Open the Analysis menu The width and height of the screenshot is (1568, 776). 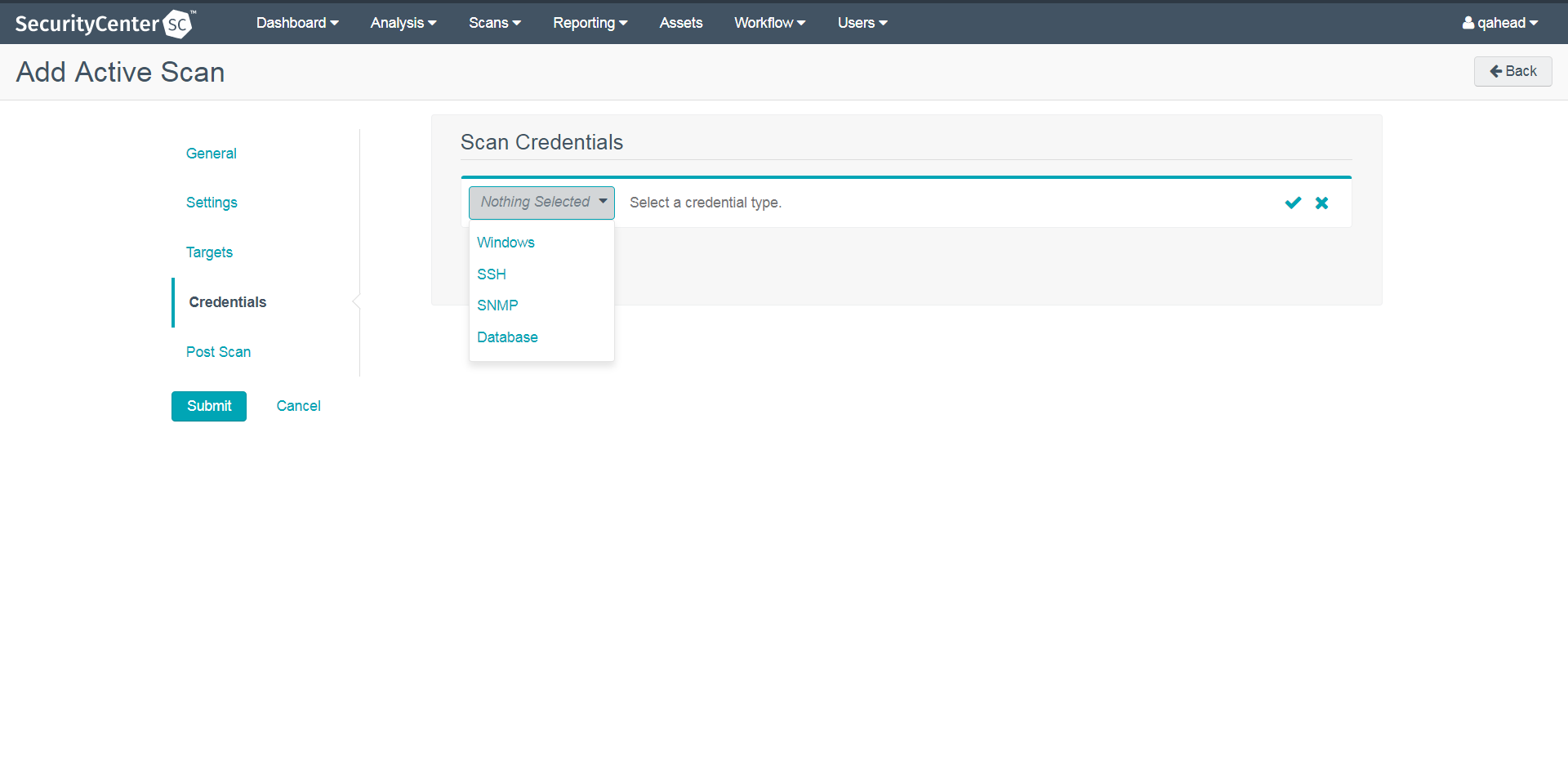[x=403, y=23]
